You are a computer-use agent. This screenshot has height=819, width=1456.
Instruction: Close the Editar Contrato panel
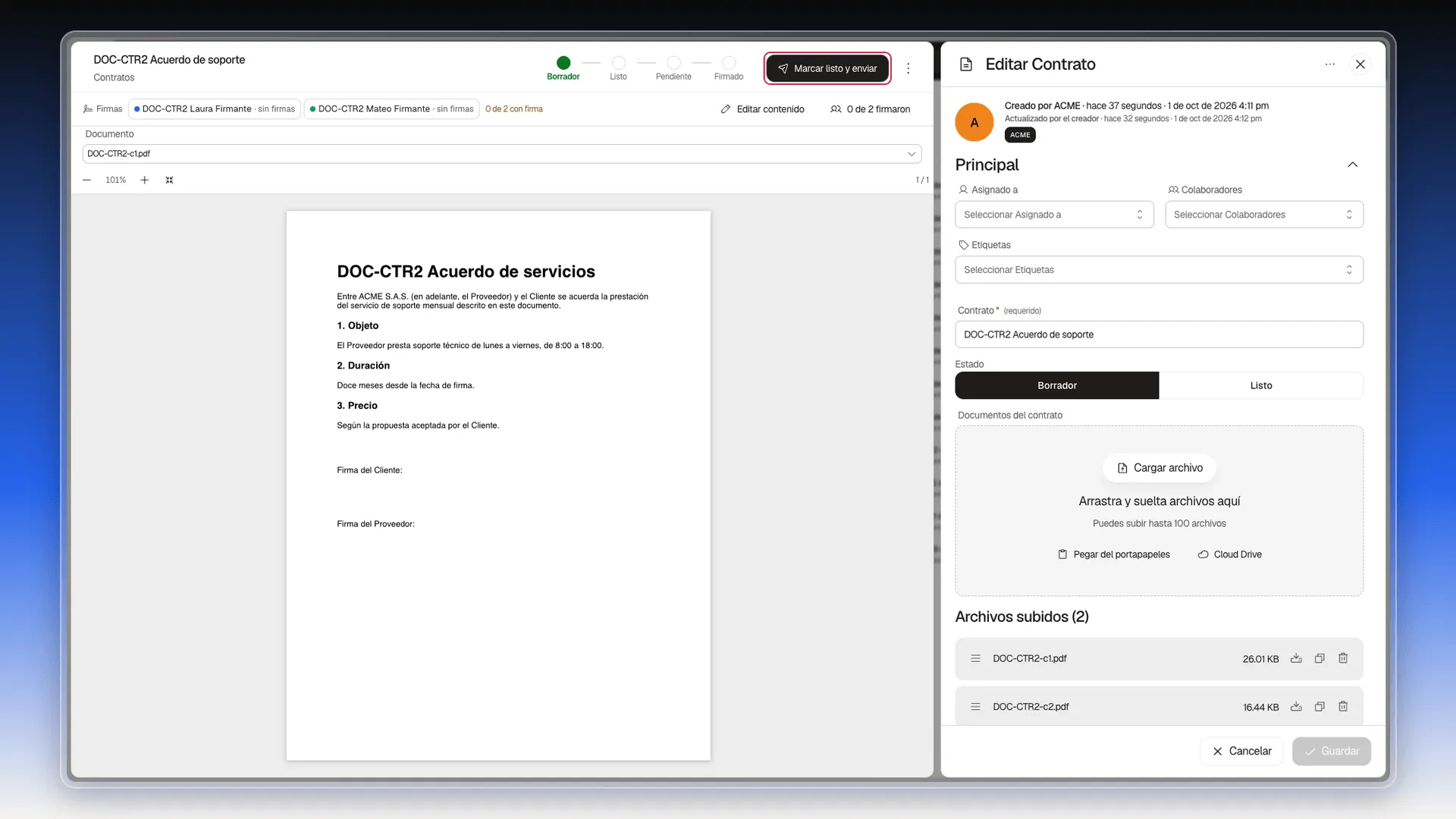[x=1360, y=64]
